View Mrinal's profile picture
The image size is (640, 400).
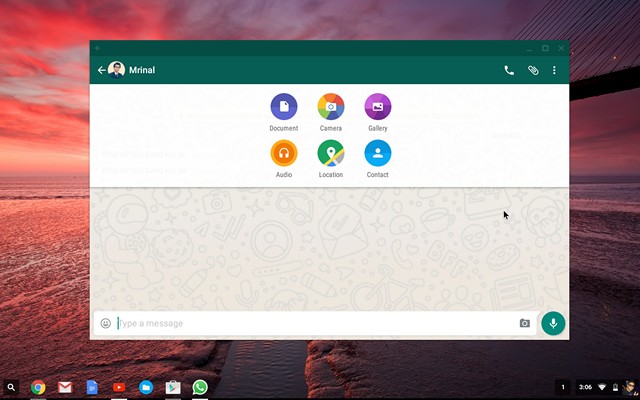tap(116, 70)
